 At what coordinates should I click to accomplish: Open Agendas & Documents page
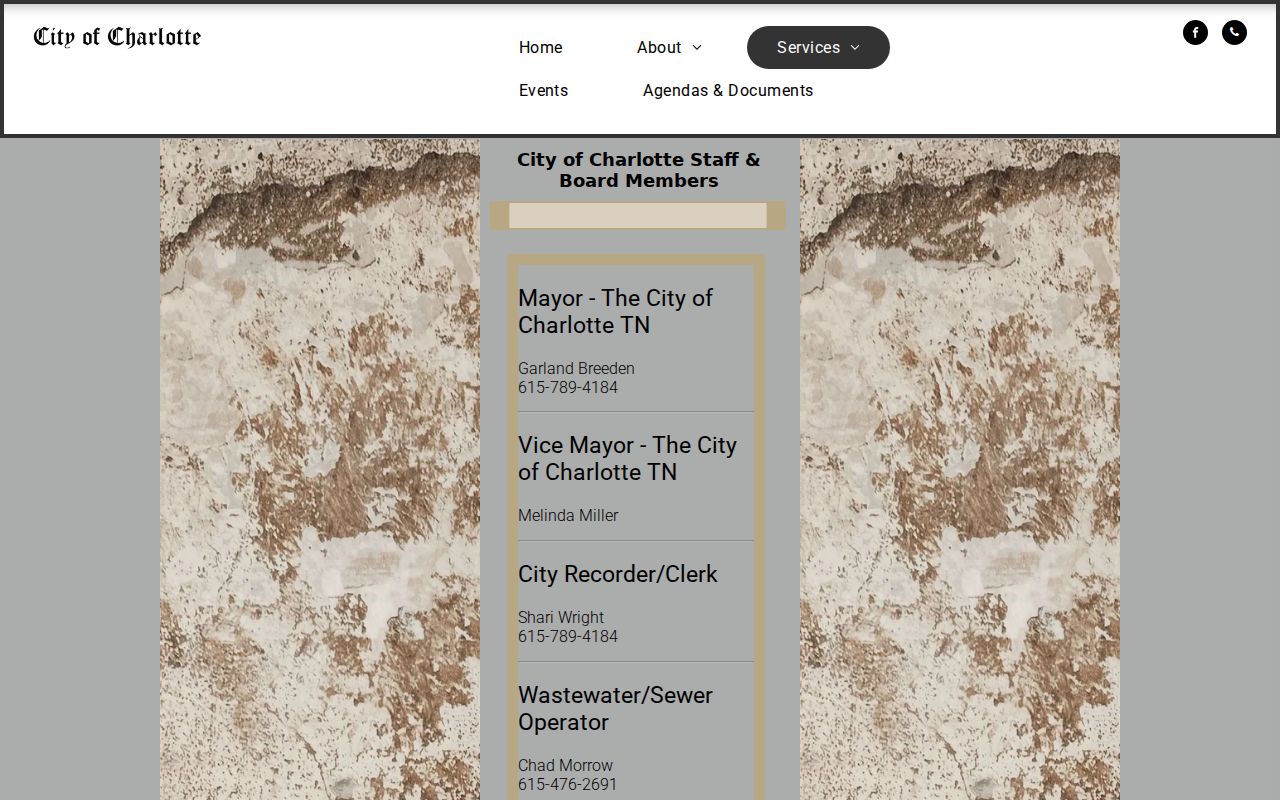(x=728, y=90)
